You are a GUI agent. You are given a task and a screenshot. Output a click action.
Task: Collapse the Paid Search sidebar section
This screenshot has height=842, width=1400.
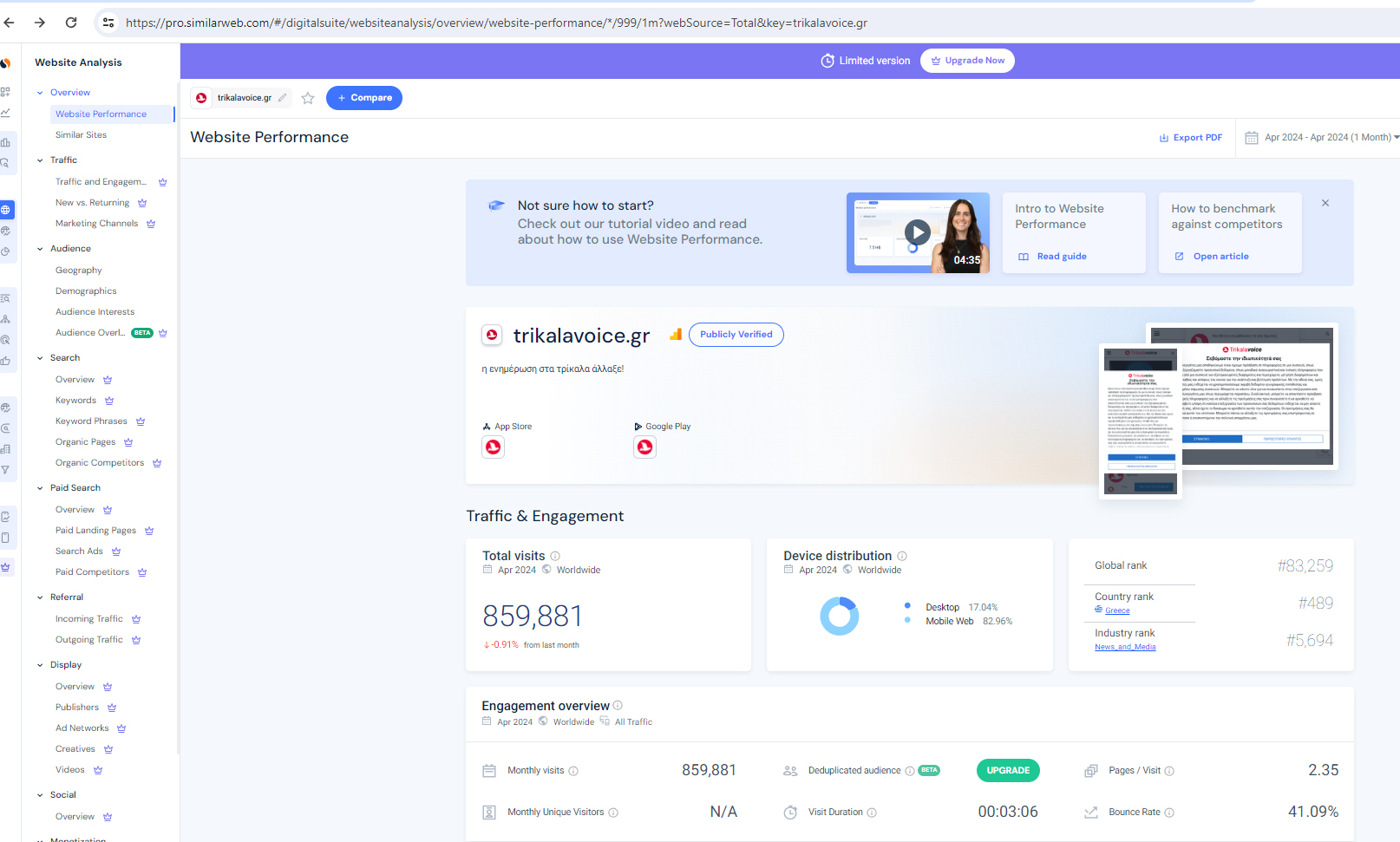click(x=40, y=488)
